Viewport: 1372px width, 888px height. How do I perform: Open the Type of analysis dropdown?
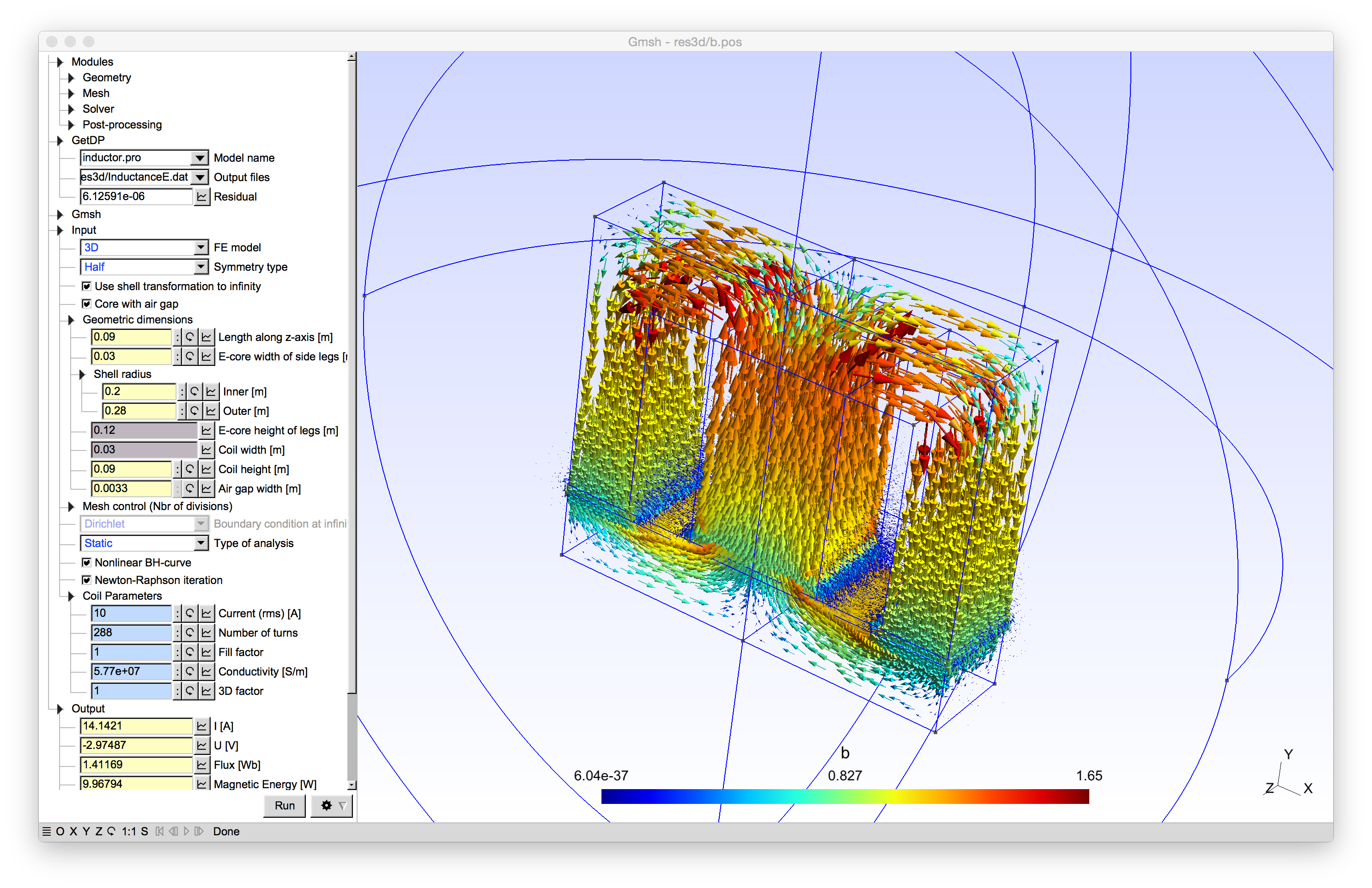click(x=200, y=543)
